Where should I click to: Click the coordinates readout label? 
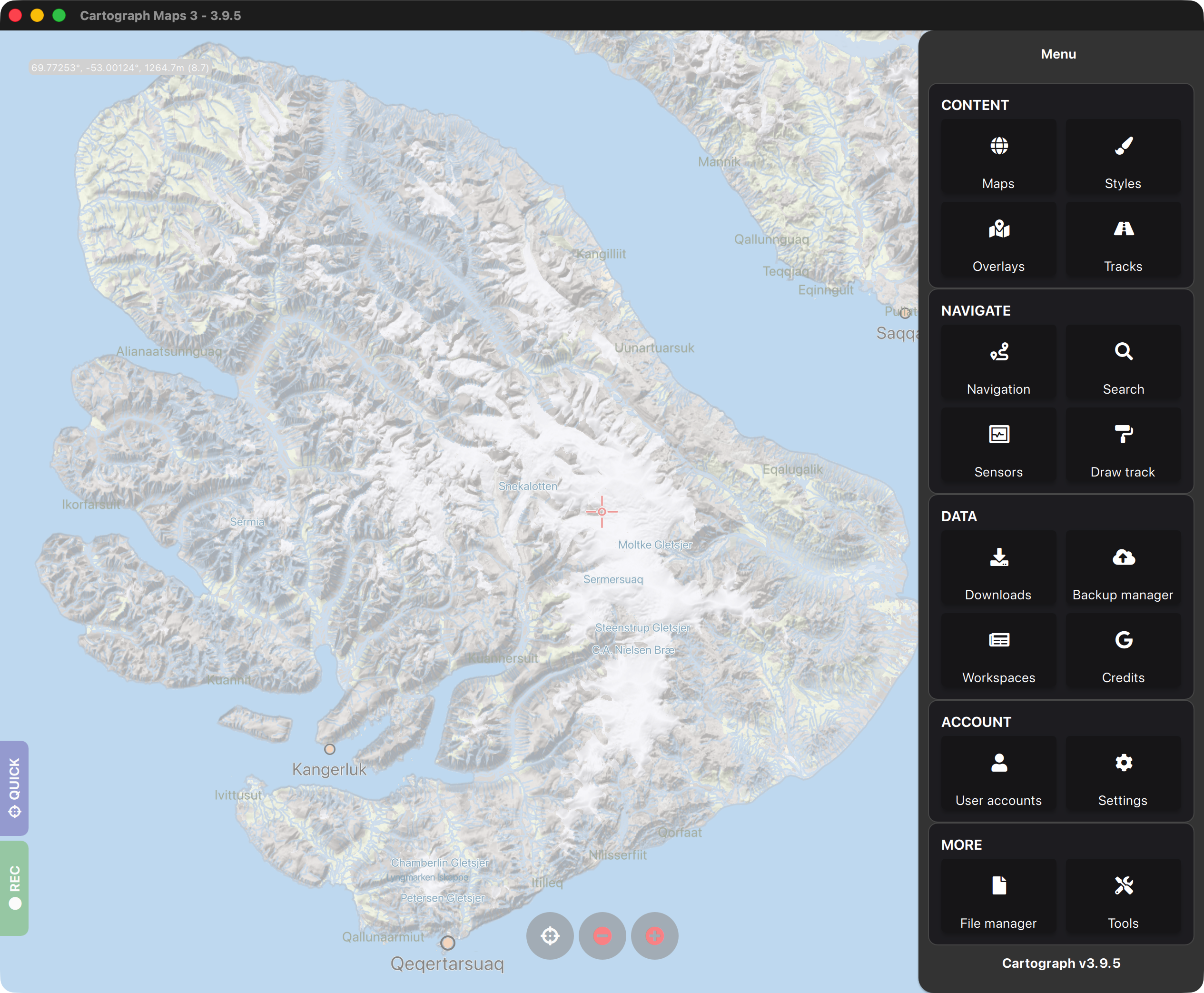[120, 68]
